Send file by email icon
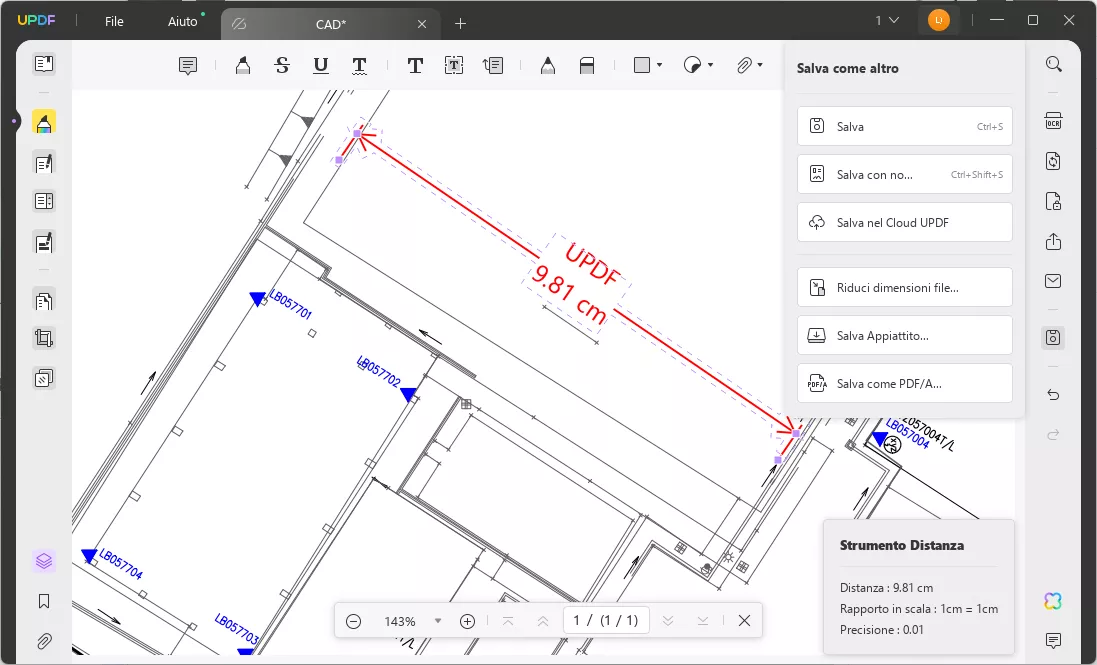Viewport: 1097px width, 665px height. (1054, 281)
